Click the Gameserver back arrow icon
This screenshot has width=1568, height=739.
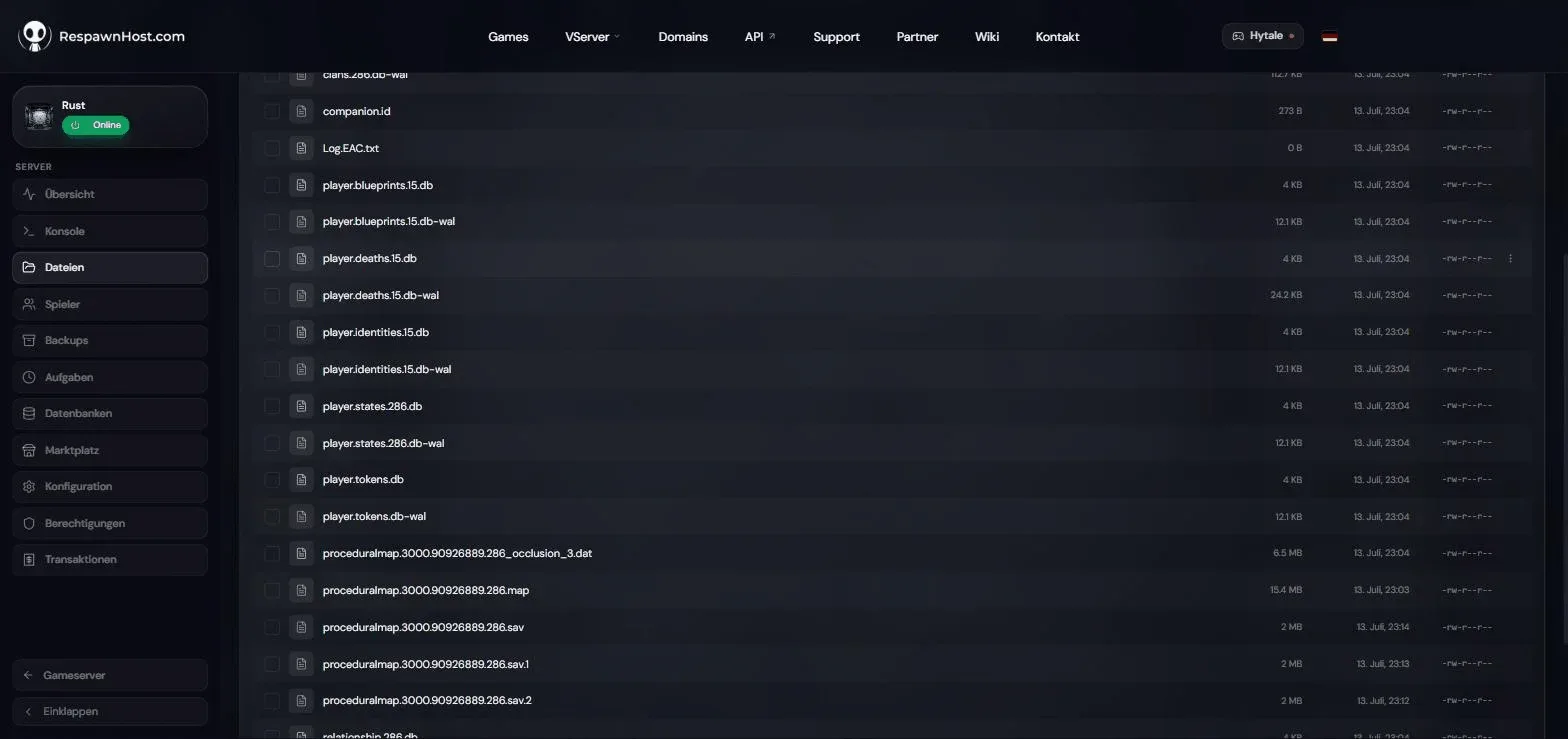pyautogui.click(x=28, y=675)
